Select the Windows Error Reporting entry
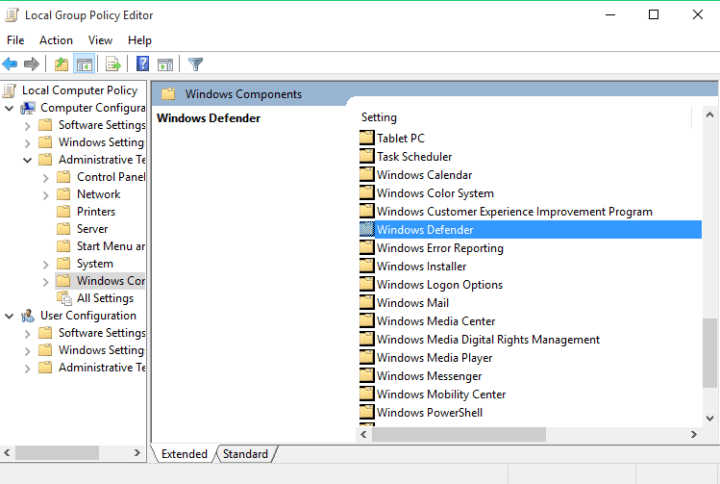The image size is (720, 484). point(440,248)
